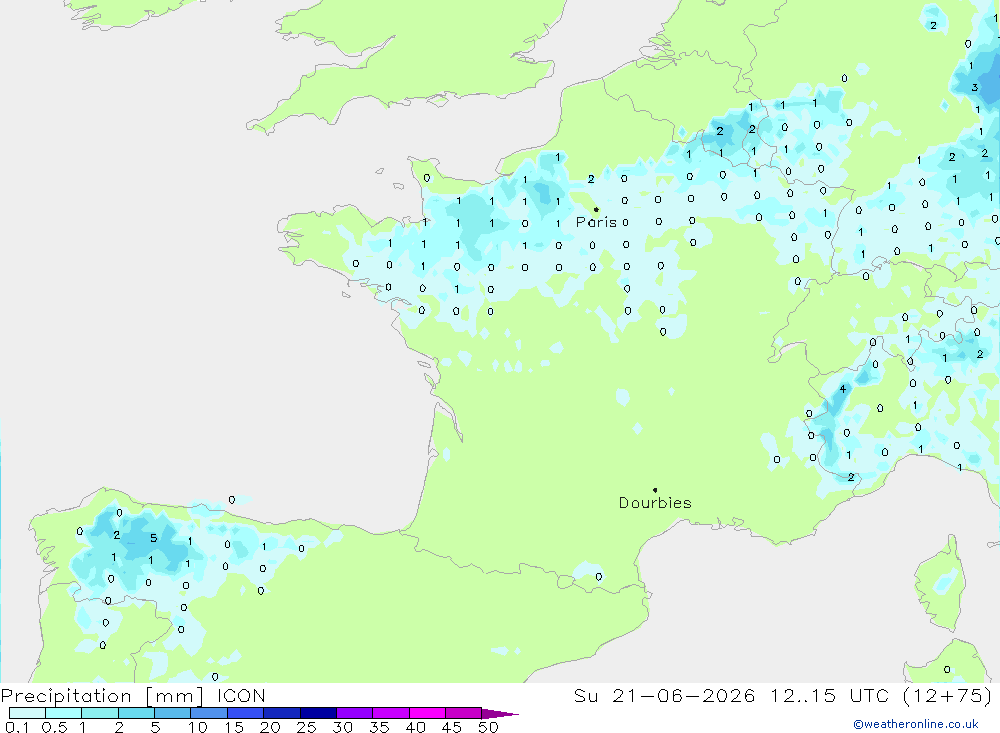Choose the 40–45 mm magenta legend swatch
1000x733 pixels.
[427, 713]
